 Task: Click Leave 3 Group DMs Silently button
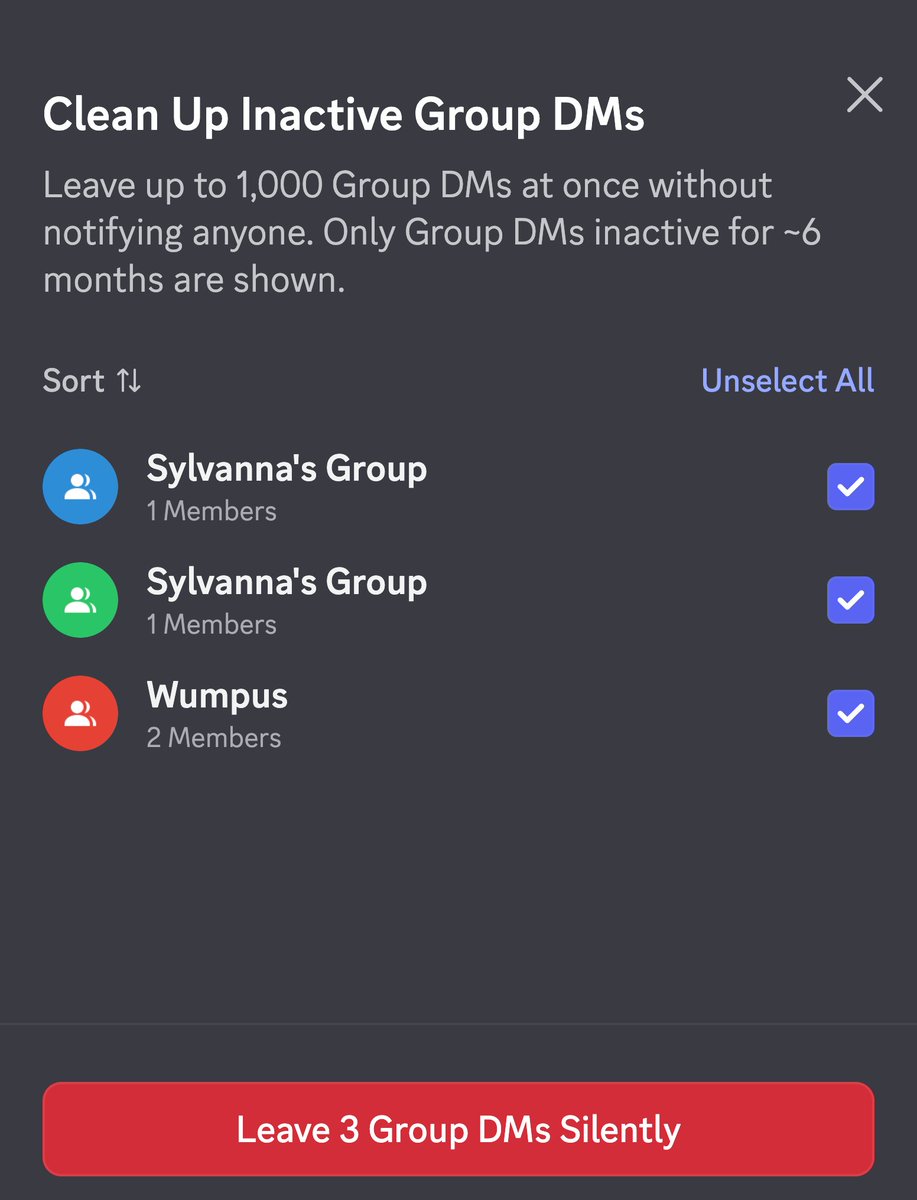click(x=458, y=1129)
